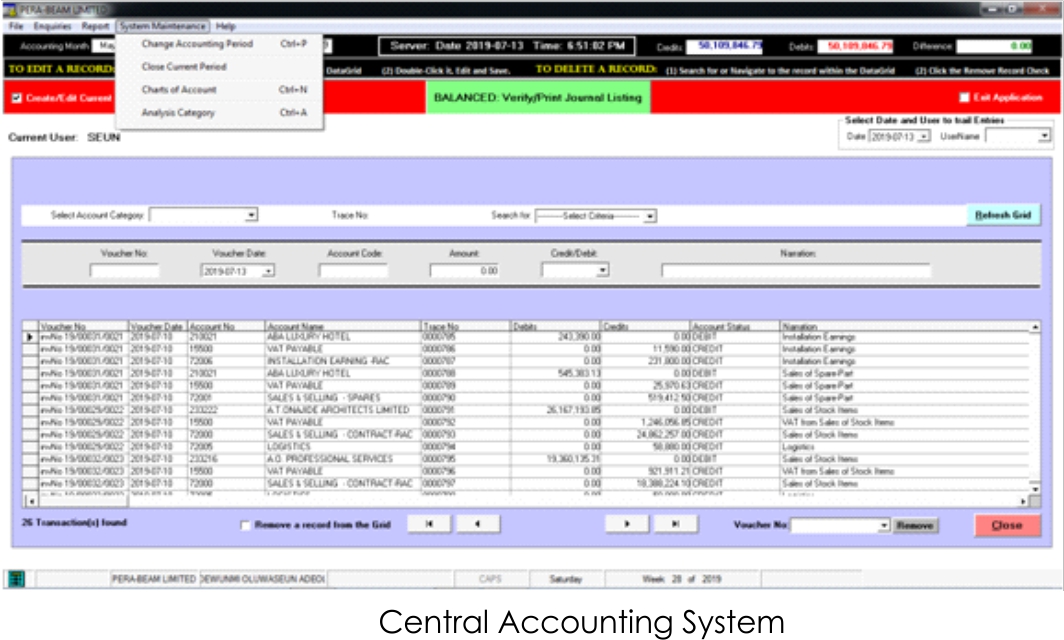Toggle the Create/Edit Current checkbox
Viewport: 1064px width, 640px height.
16,98
